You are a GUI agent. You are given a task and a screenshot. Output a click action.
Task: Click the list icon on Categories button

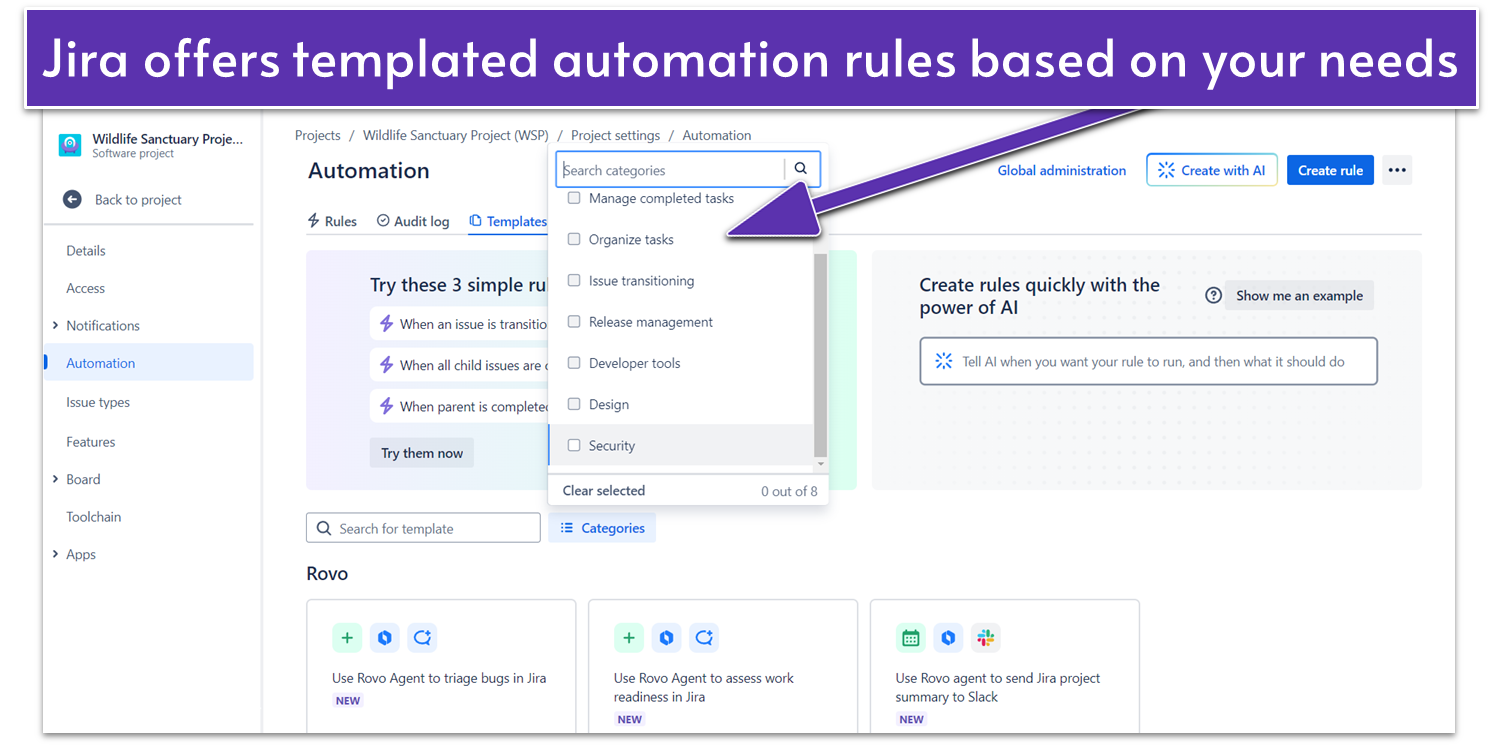click(x=567, y=528)
